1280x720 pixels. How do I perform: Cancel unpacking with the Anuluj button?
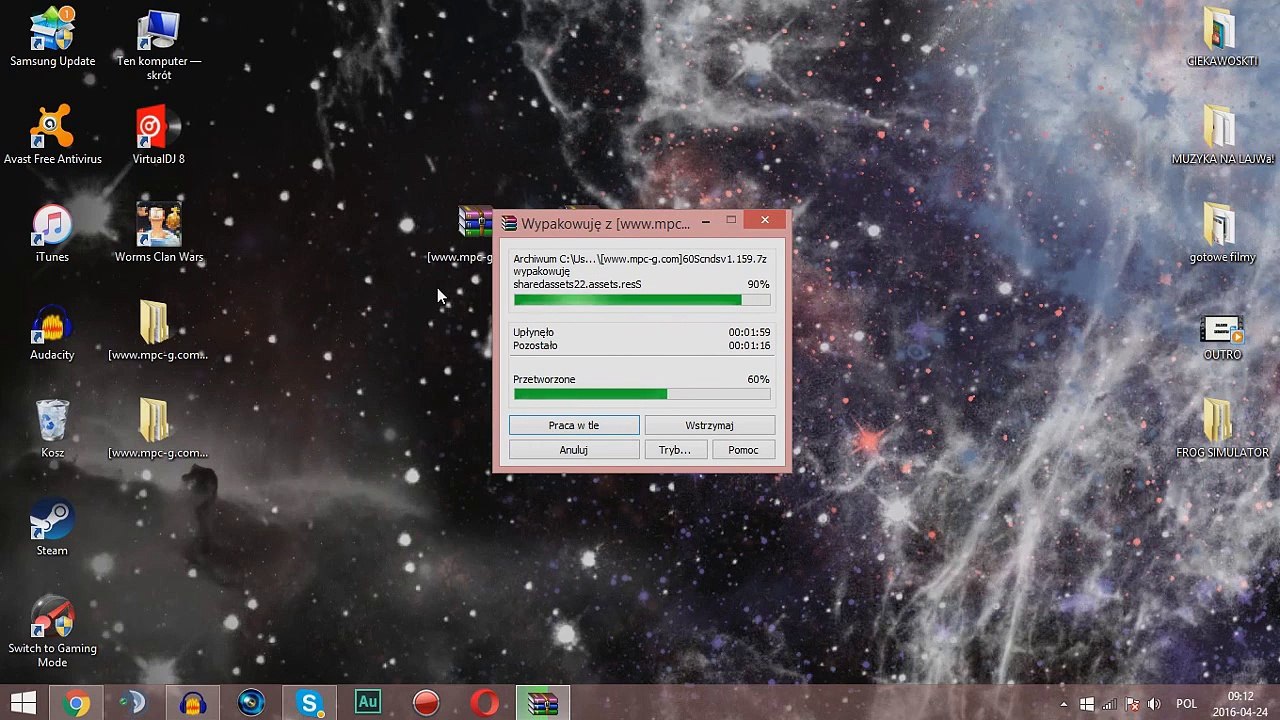coord(574,450)
